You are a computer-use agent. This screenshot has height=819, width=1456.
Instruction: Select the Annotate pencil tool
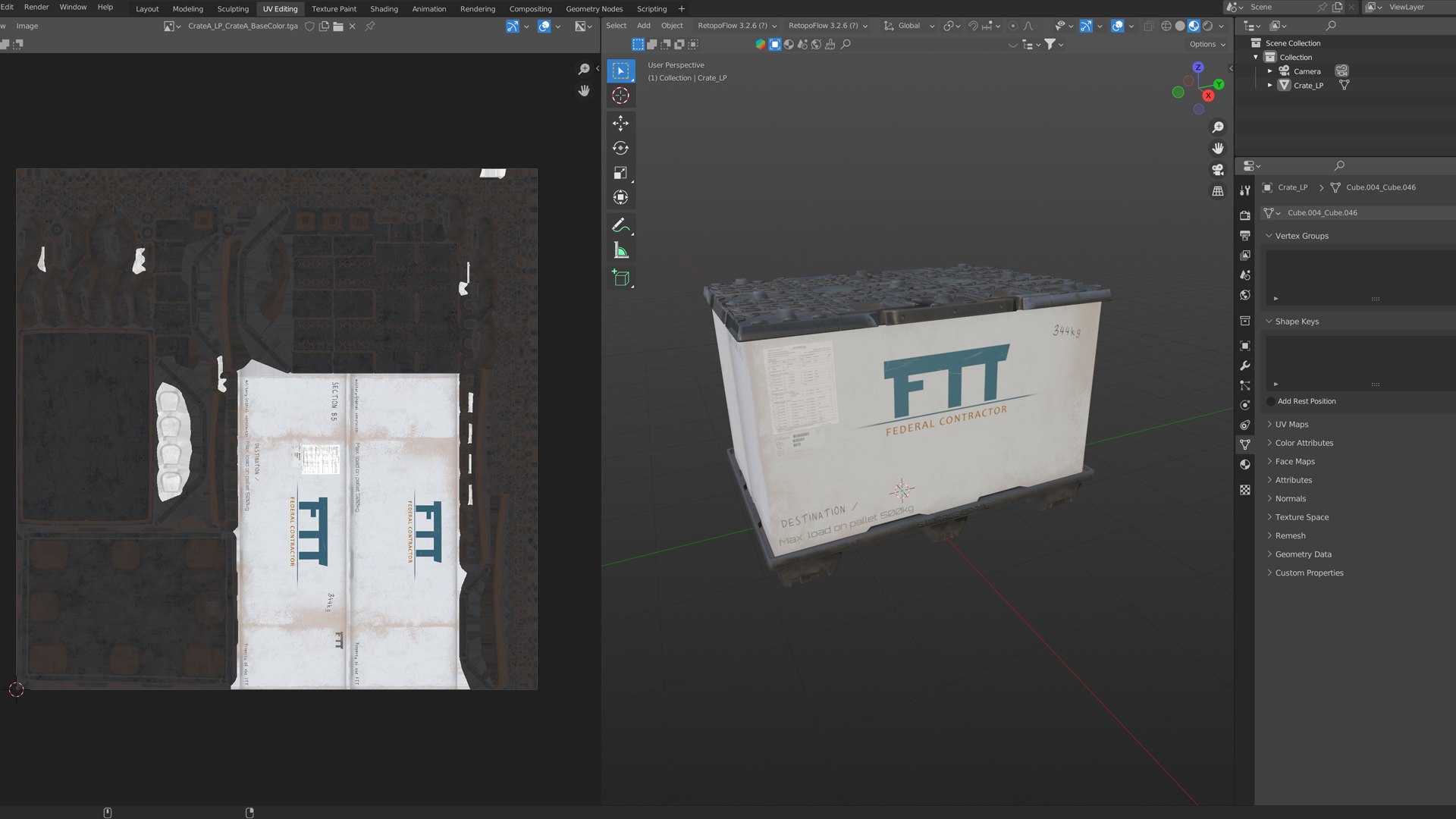point(620,225)
